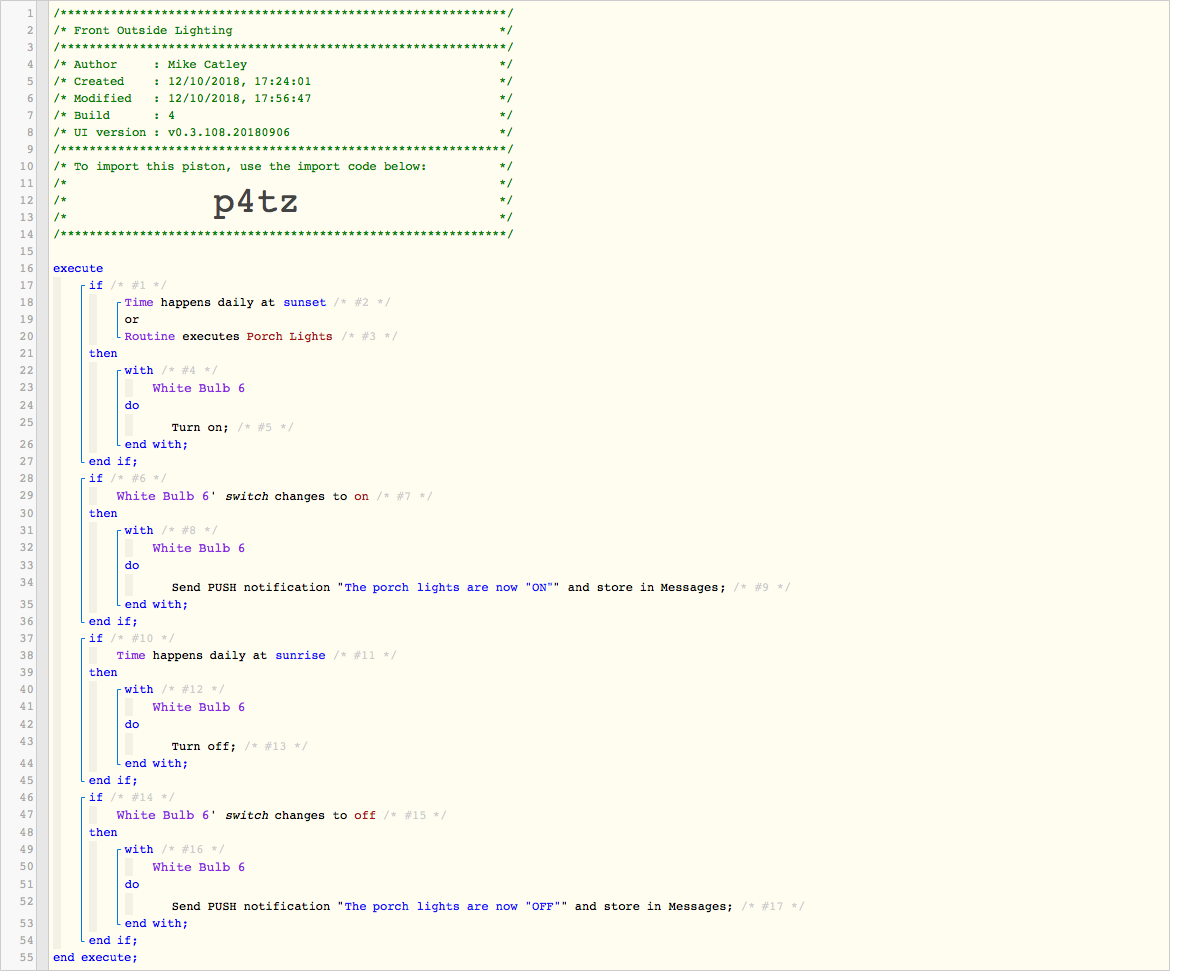Click the import code 'p4tz'

click(255, 201)
